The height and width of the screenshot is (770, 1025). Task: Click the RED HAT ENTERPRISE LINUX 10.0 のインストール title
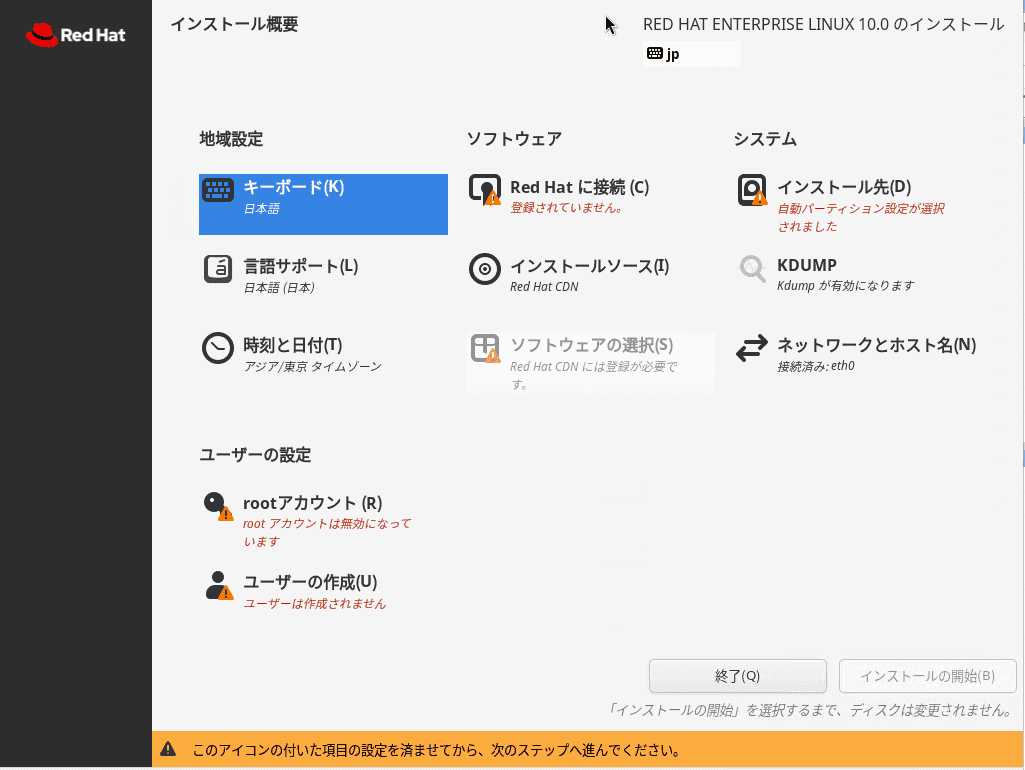824,24
